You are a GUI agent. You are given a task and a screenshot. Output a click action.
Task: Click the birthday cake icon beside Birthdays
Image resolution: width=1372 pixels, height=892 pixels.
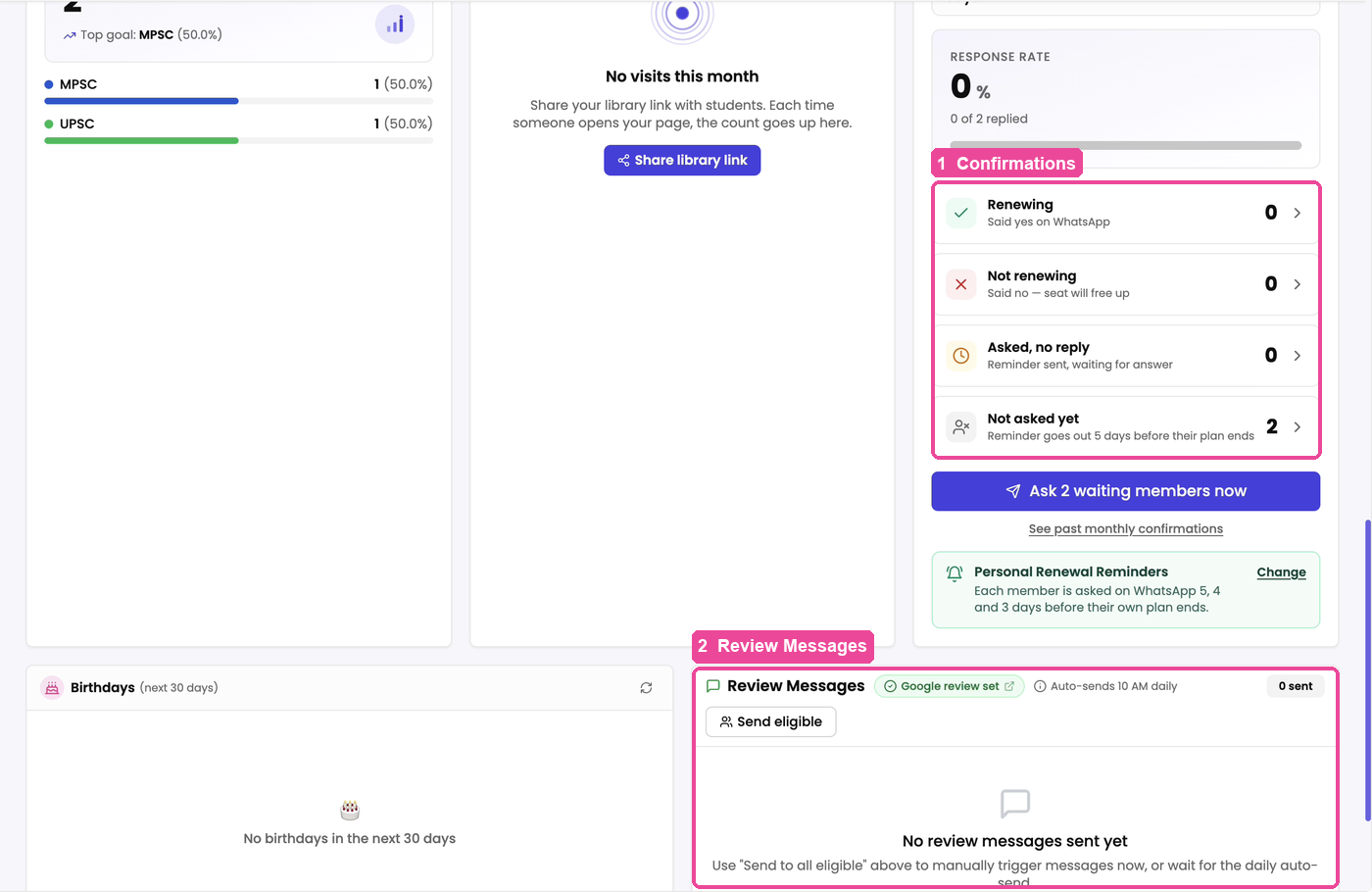[52, 688]
